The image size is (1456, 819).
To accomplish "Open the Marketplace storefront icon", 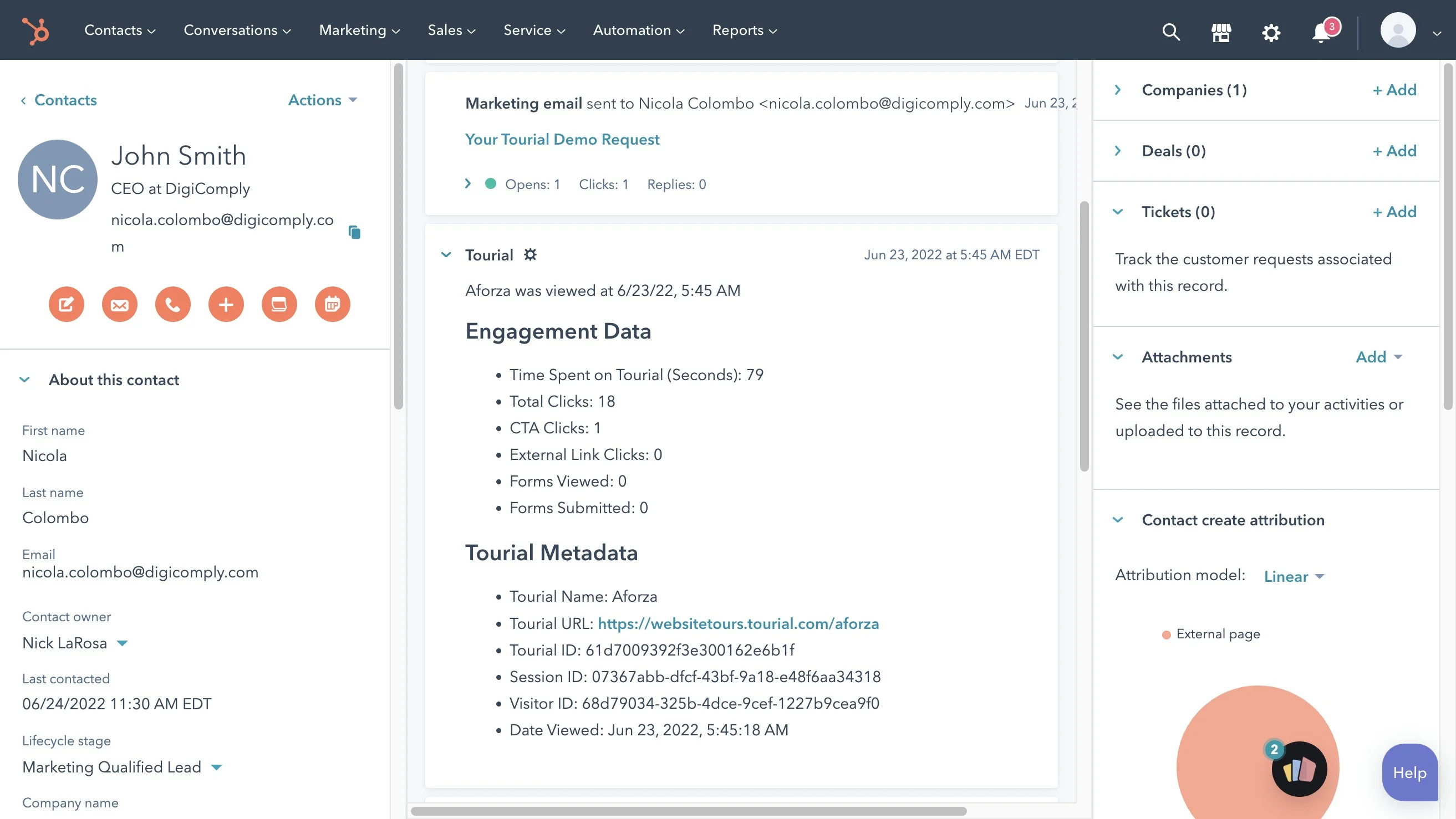I will pyautogui.click(x=1221, y=32).
